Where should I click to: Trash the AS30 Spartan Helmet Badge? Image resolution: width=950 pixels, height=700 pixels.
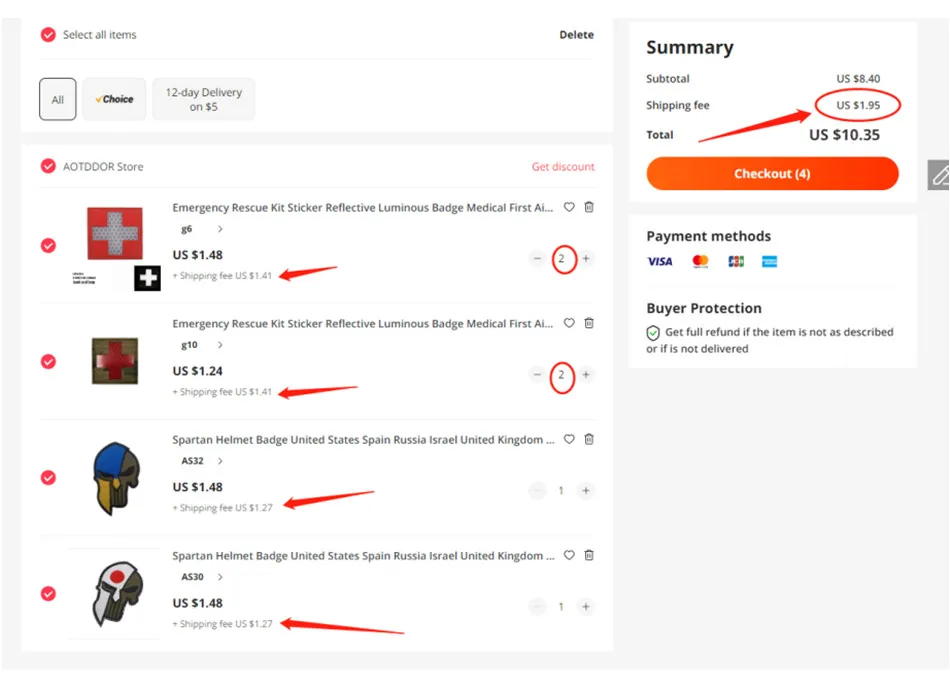589,555
